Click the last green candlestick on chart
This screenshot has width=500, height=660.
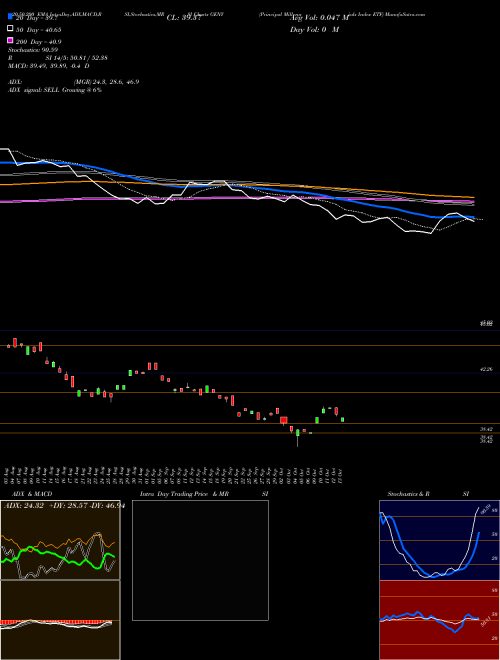click(x=343, y=419)
